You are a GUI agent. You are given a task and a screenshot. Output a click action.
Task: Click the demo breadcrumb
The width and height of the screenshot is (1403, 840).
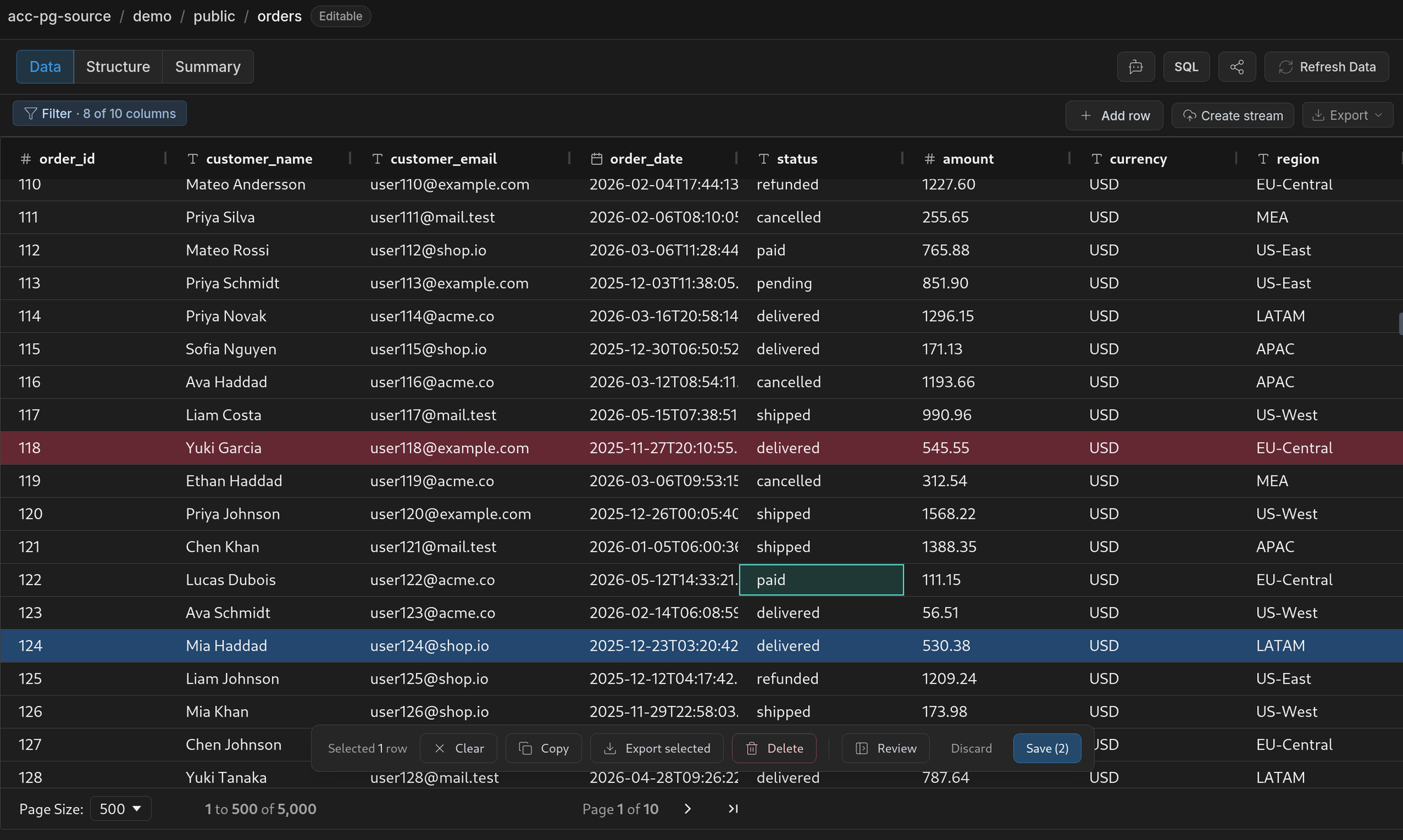pyautogui.click(x=152, y=16)
